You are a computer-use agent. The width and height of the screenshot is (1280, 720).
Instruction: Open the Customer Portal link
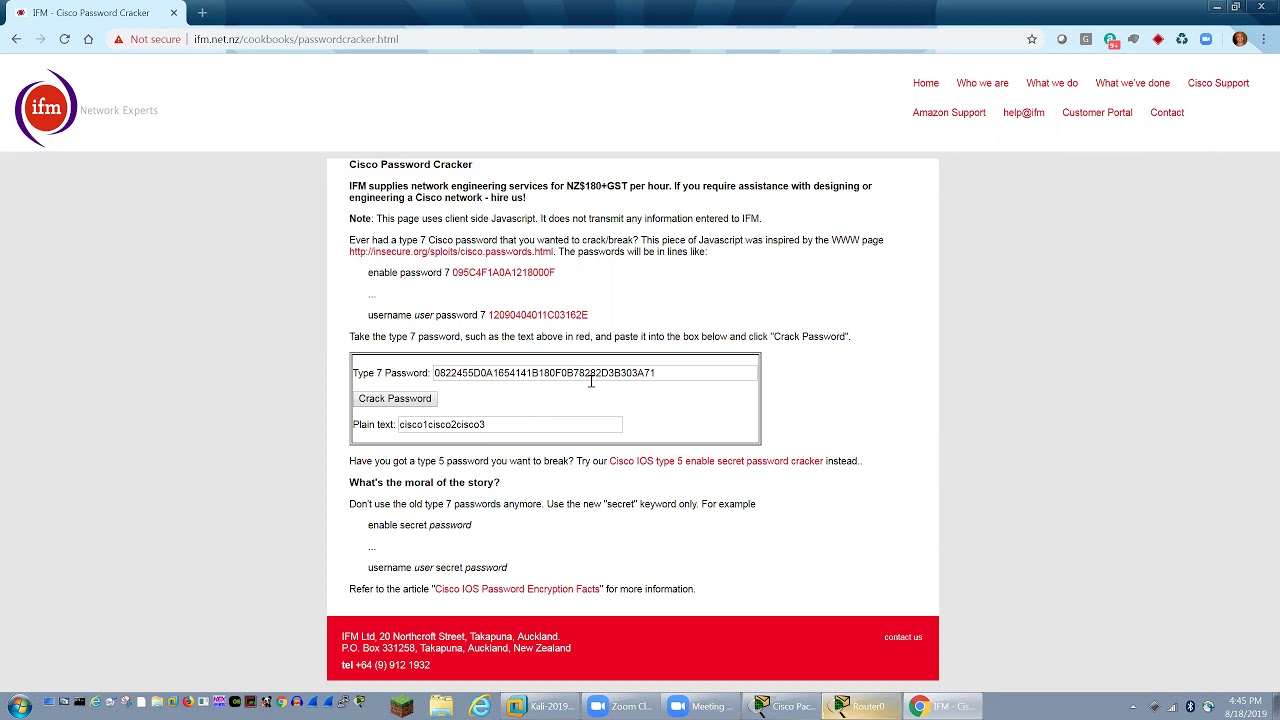(x=1097, y=112)
